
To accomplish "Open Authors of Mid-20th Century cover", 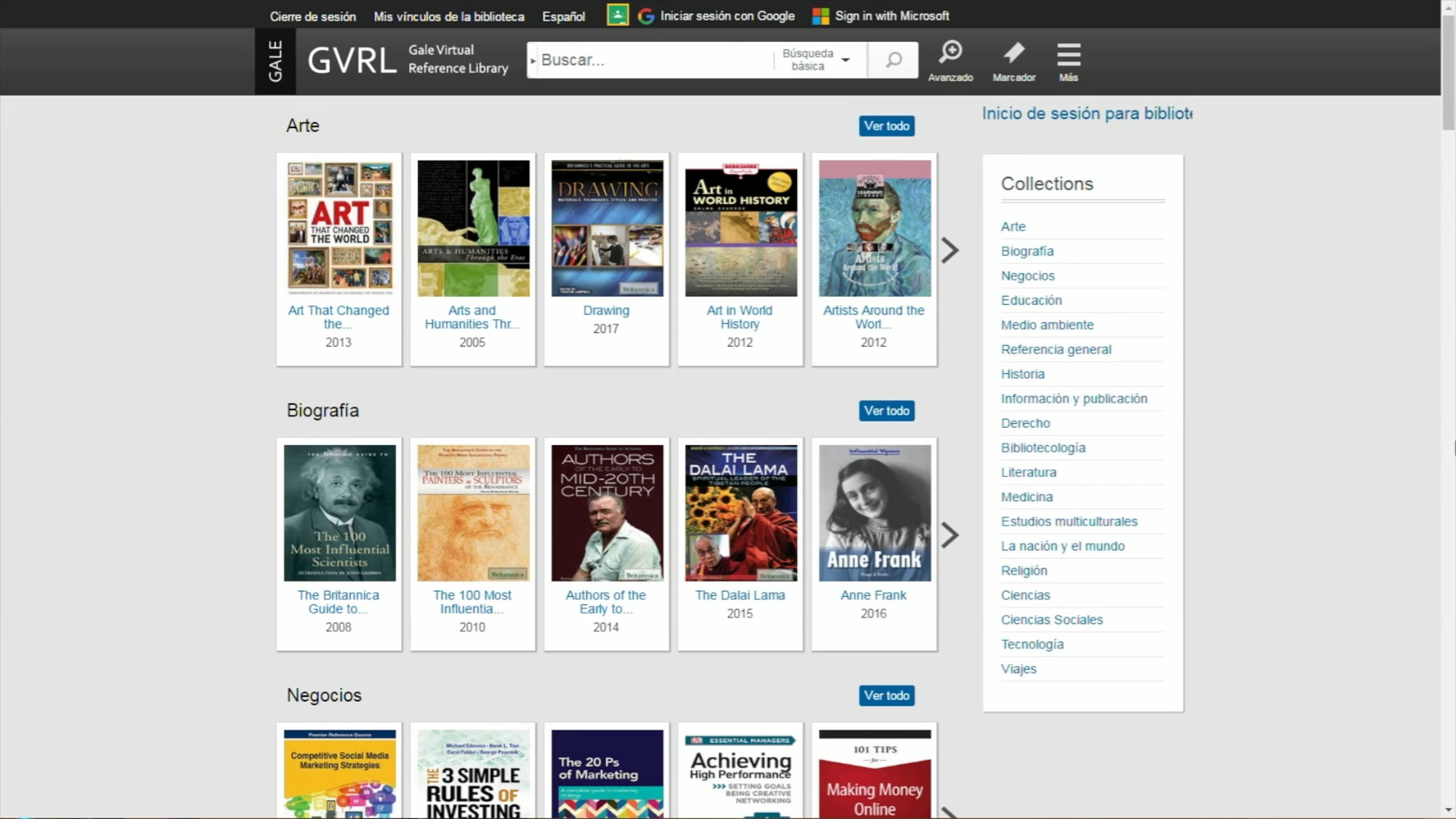I will [x=607, y=513].
